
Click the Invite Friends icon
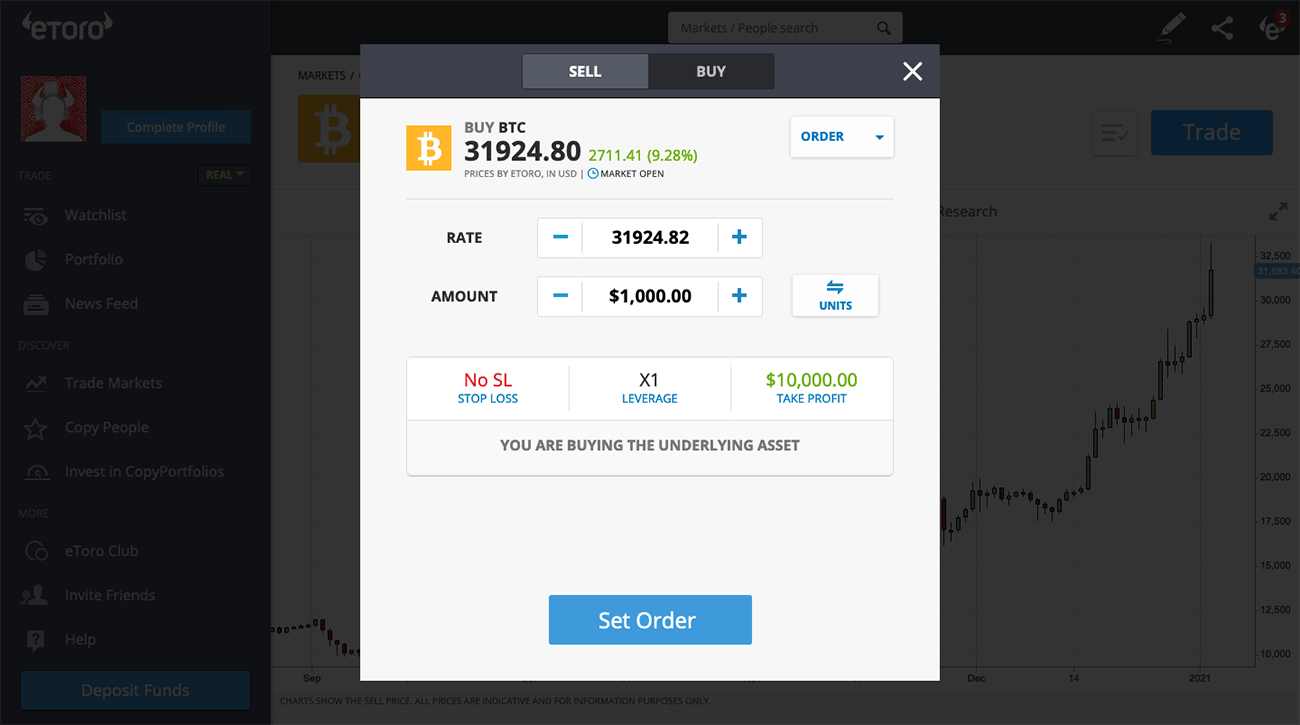36,595
